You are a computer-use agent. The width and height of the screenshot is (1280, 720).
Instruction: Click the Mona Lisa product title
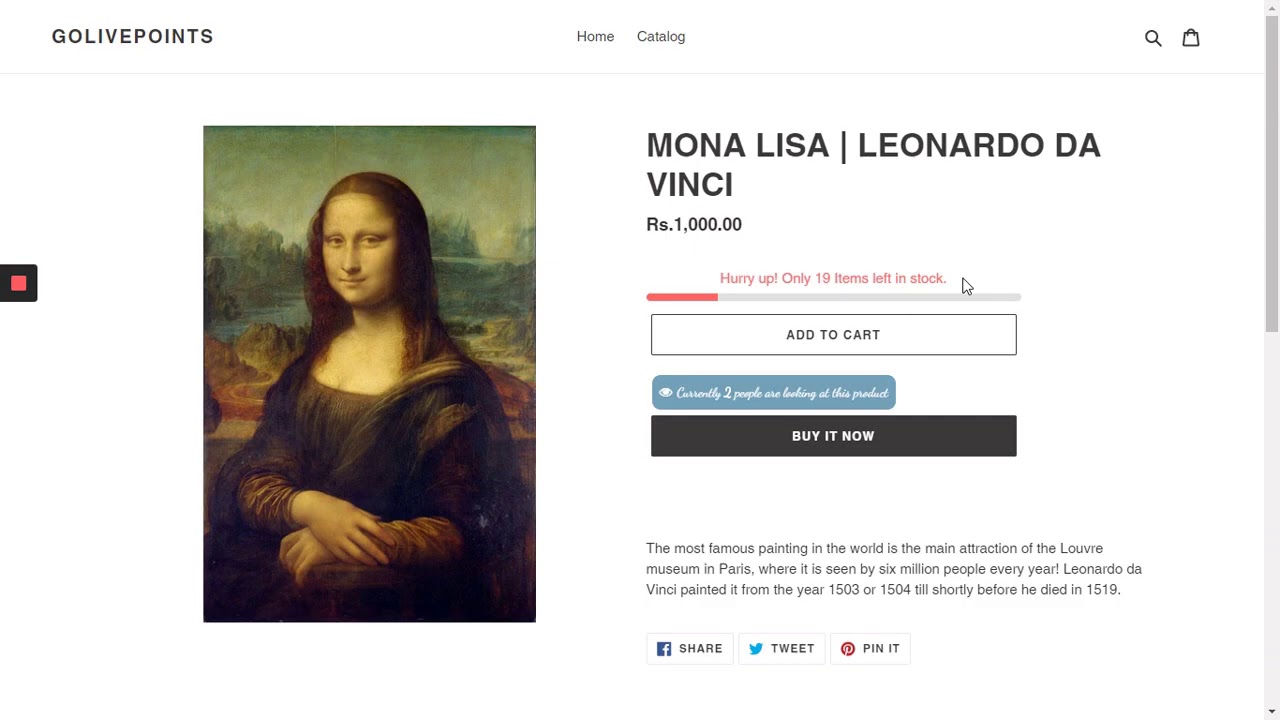(873, 165)
